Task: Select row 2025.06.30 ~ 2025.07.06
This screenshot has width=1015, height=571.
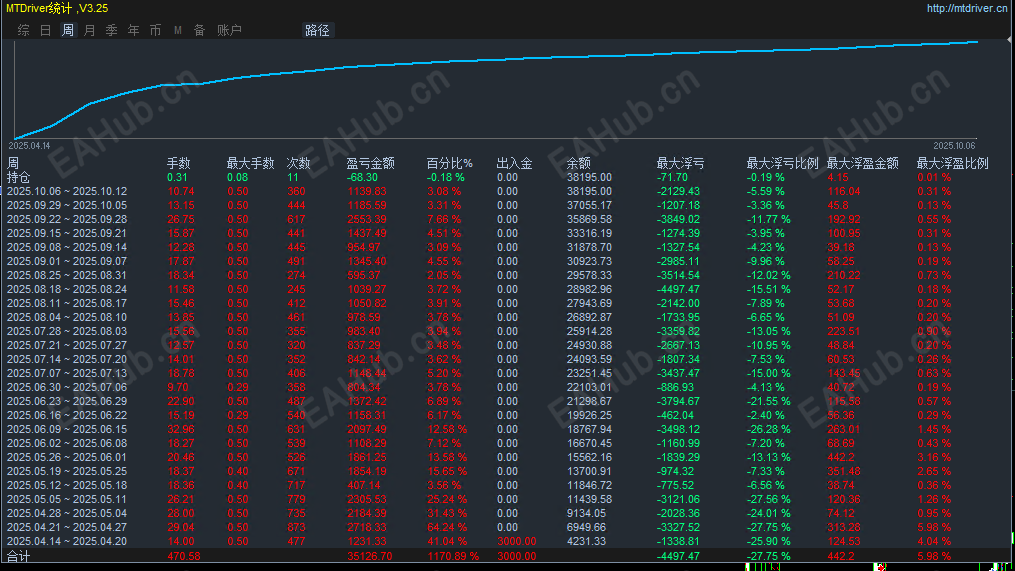Action: click(67, 387)
